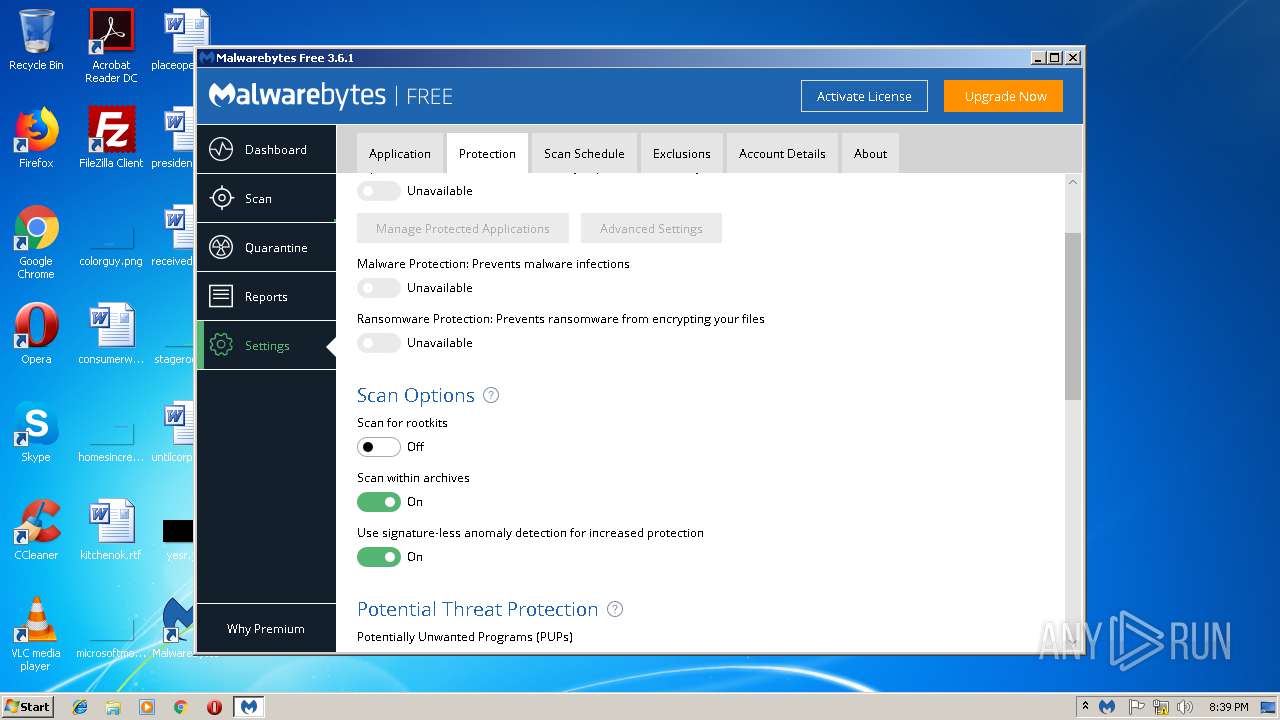The image size is (1280, 720).
Task: Select the Protection tab
Action: point(487,153)
